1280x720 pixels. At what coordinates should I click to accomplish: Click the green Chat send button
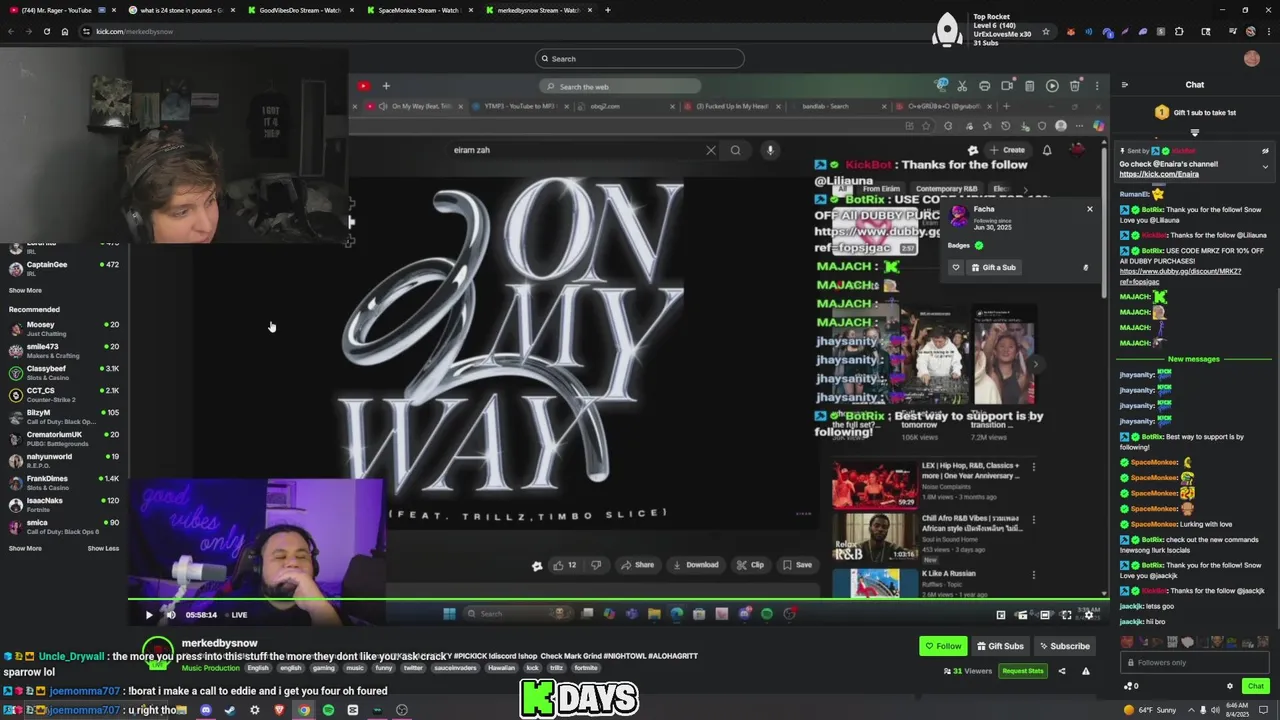click(1256, 686)
